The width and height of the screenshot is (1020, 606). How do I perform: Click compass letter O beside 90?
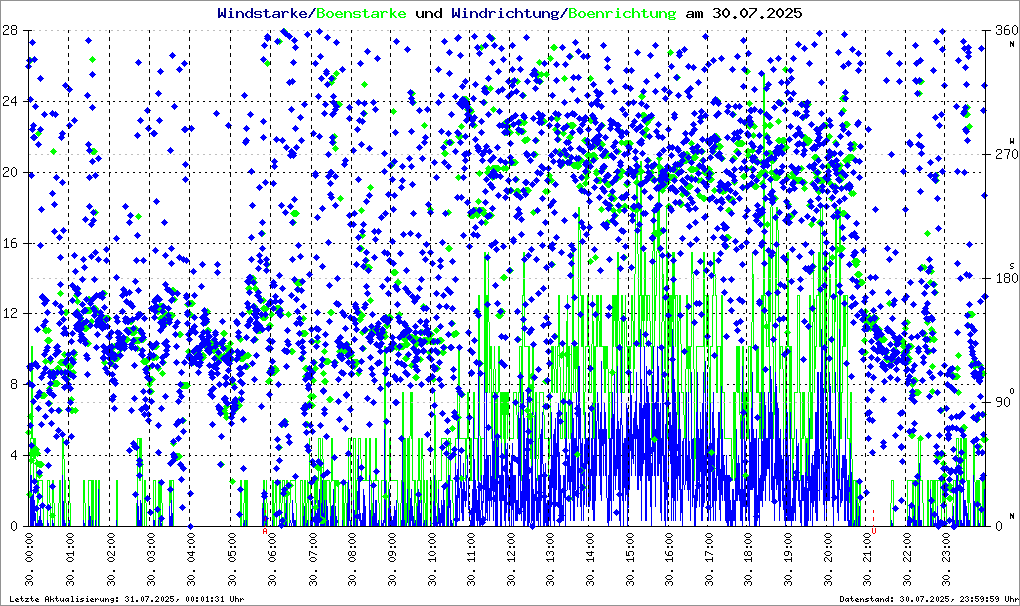point(1012,390)
